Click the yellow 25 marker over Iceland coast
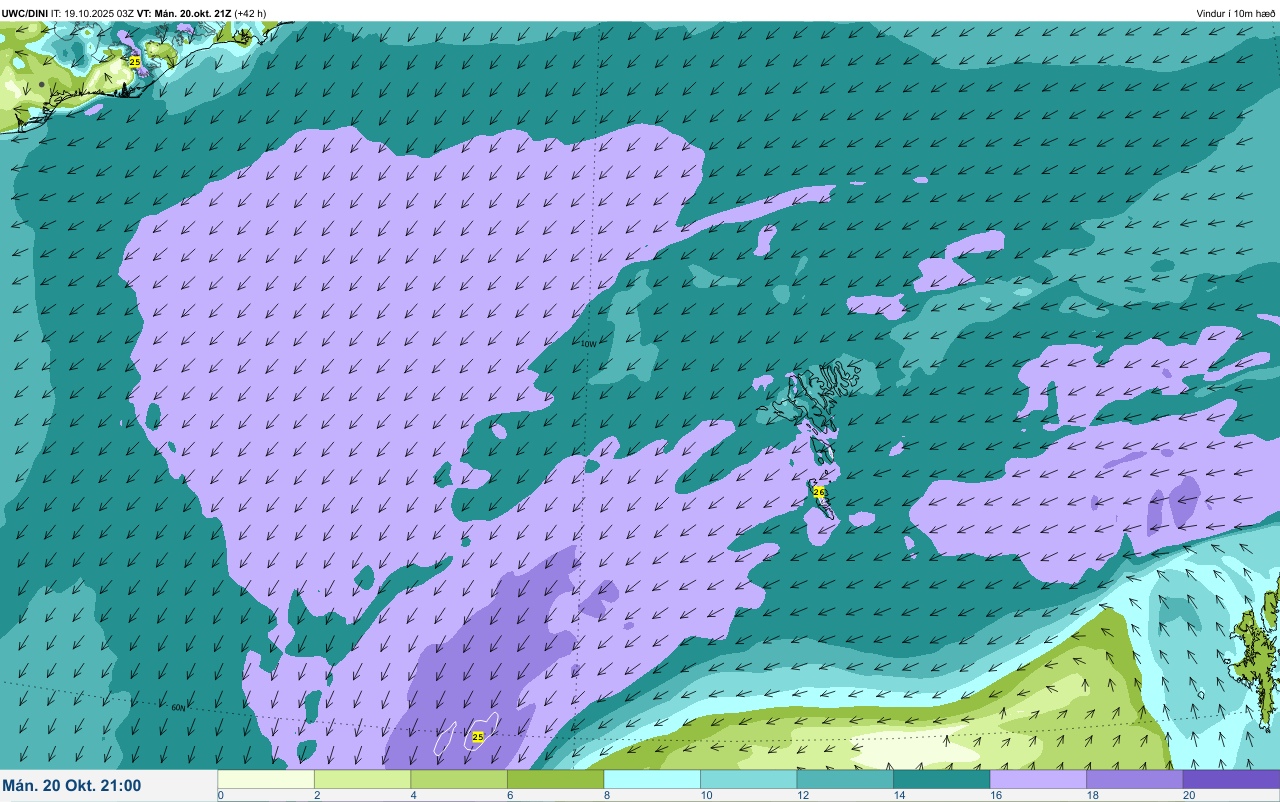This screenshot has height=802, width=1280. click(x=135, y=62)
